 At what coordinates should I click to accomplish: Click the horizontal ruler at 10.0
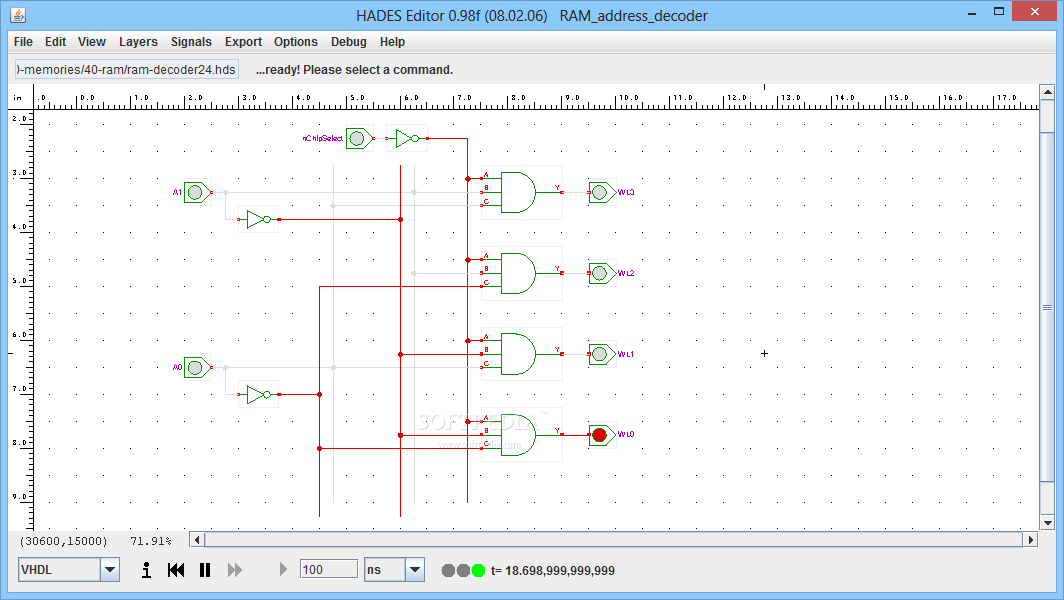click(629, 98)
